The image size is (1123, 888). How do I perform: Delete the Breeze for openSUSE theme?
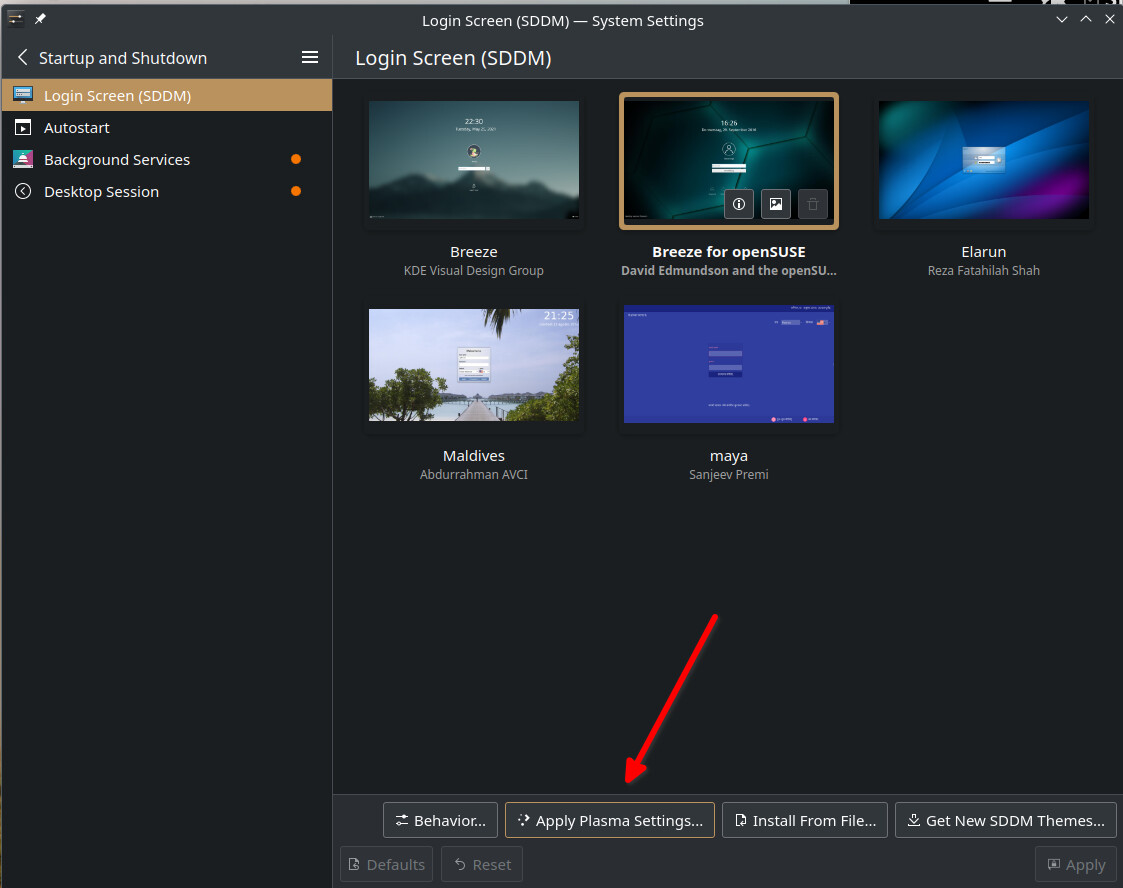pos(813,204)
